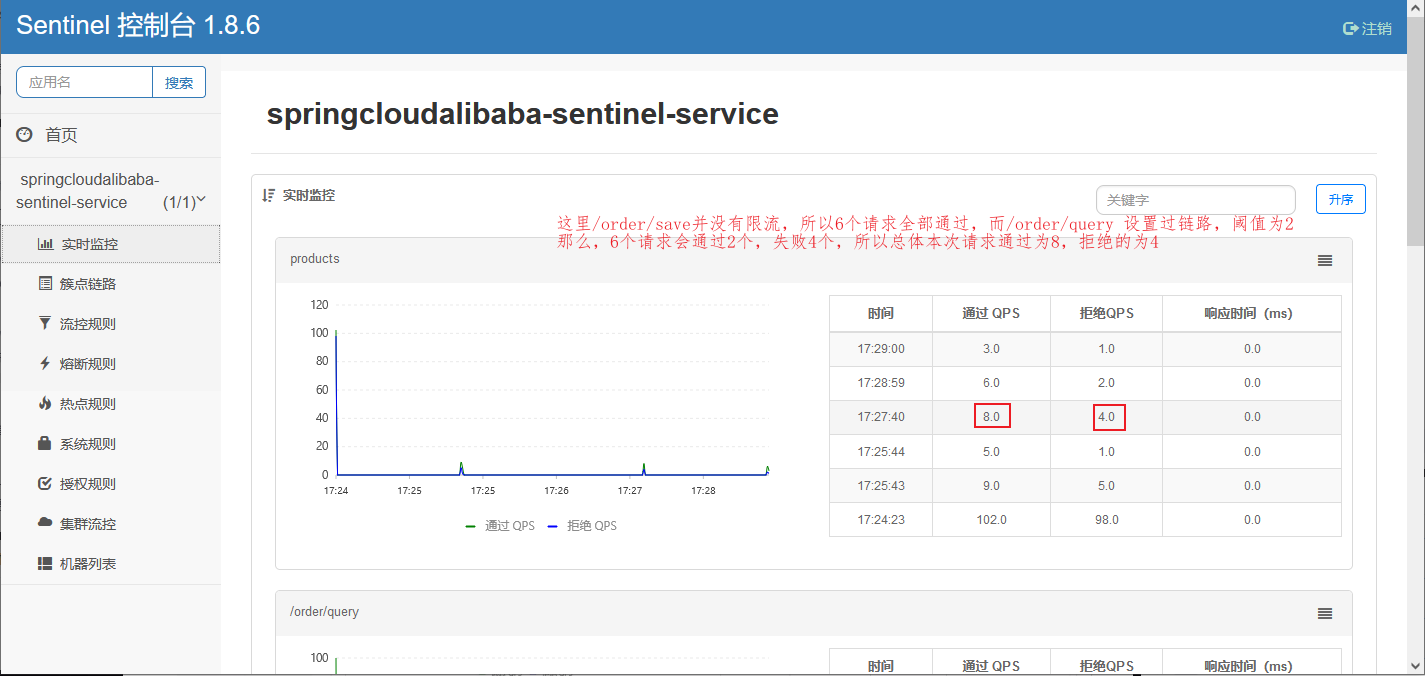The image size is (1425, 676).
Task: Open 流控规则 menu item
Action: pos(110,324)
